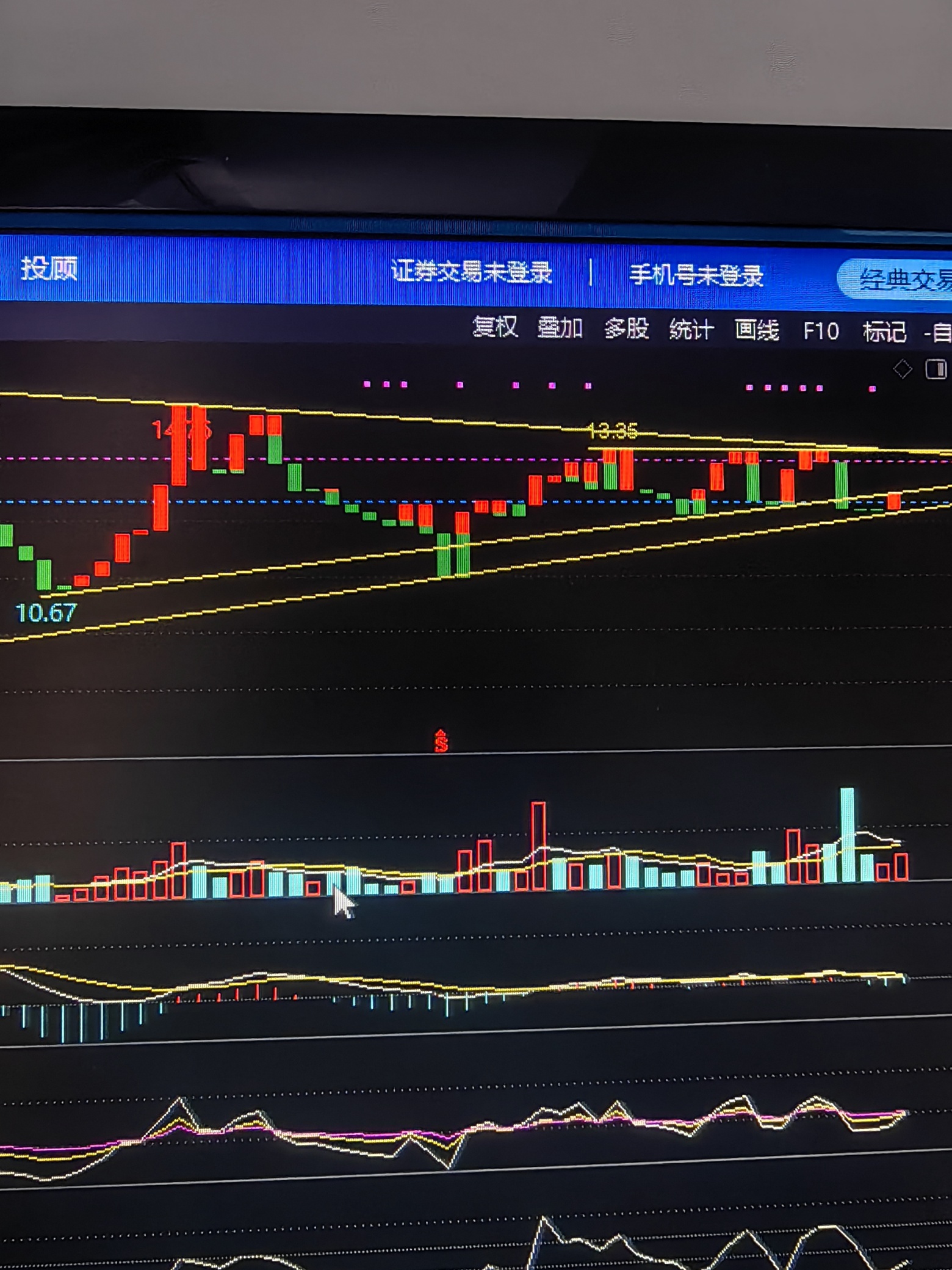Click the 10.67 low price label

tap(46, 613)
